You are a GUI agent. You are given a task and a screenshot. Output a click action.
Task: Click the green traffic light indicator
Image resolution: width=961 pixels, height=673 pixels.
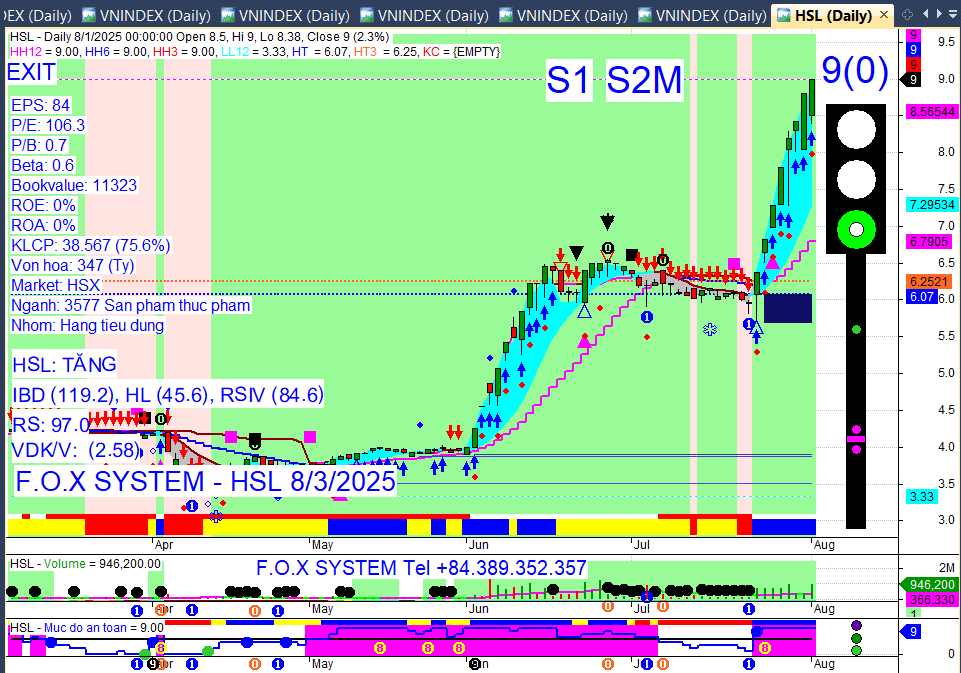point(856,230)
